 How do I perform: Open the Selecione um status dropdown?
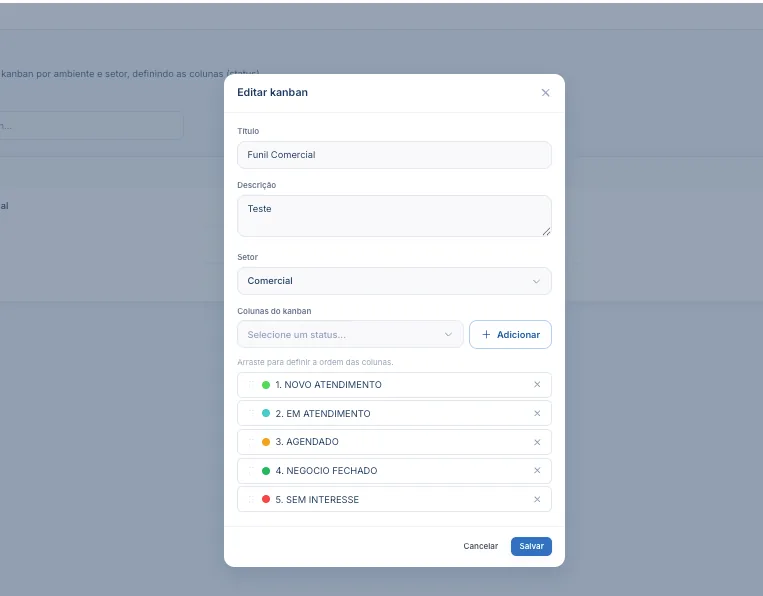coord(350,334)
